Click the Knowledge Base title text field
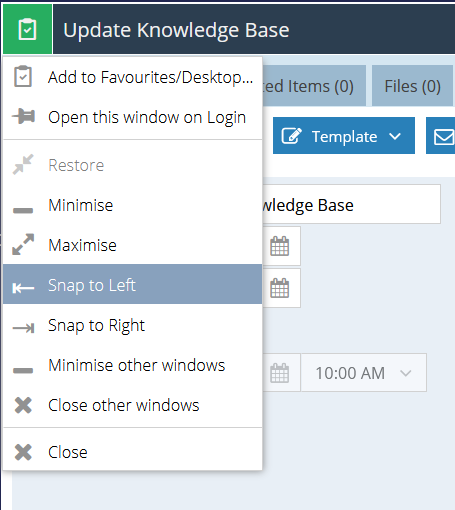The image size is (455, 510). pos(351,204)
